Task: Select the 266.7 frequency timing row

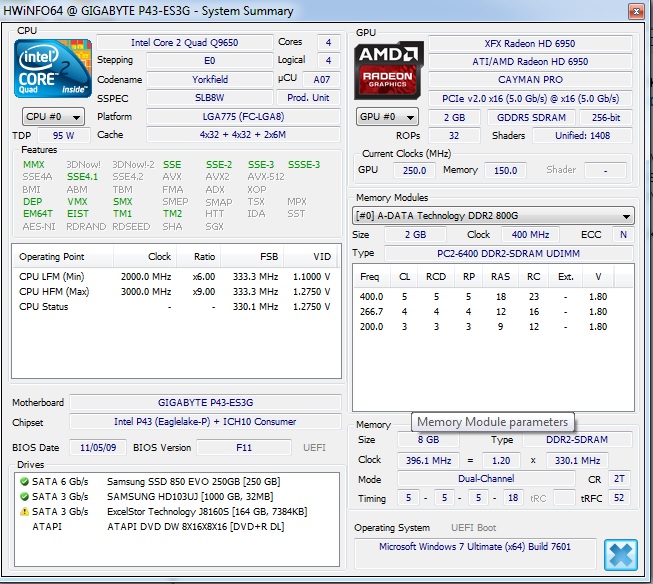Action: (493, 312)
